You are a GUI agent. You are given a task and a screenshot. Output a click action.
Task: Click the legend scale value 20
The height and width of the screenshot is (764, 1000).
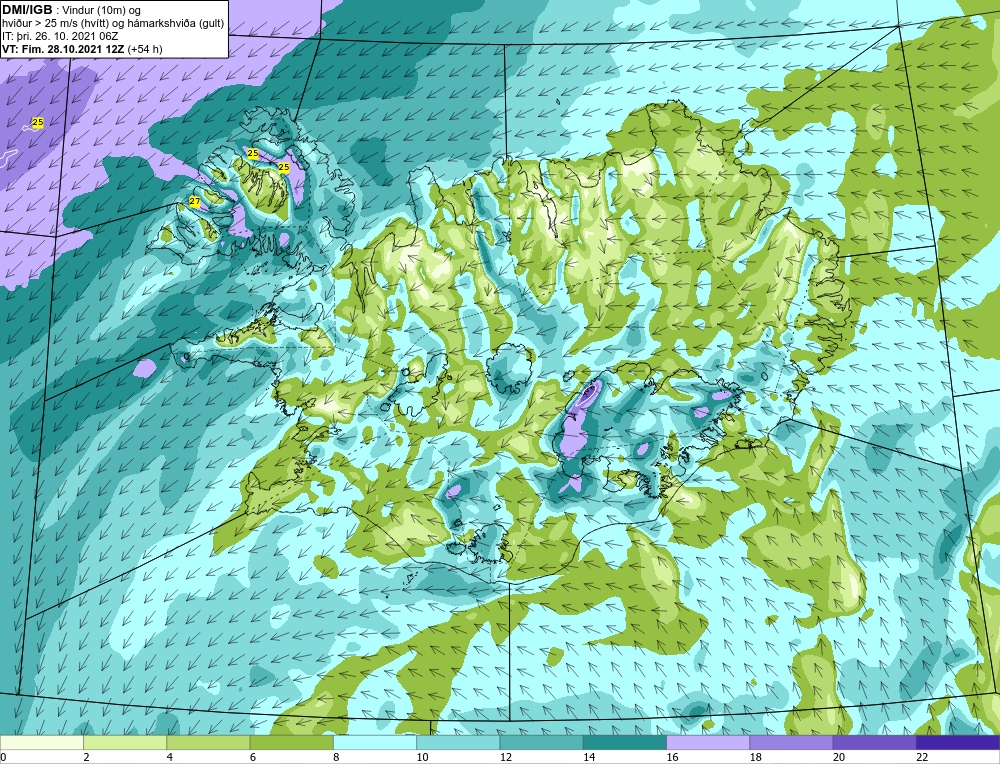pos(838,757)
